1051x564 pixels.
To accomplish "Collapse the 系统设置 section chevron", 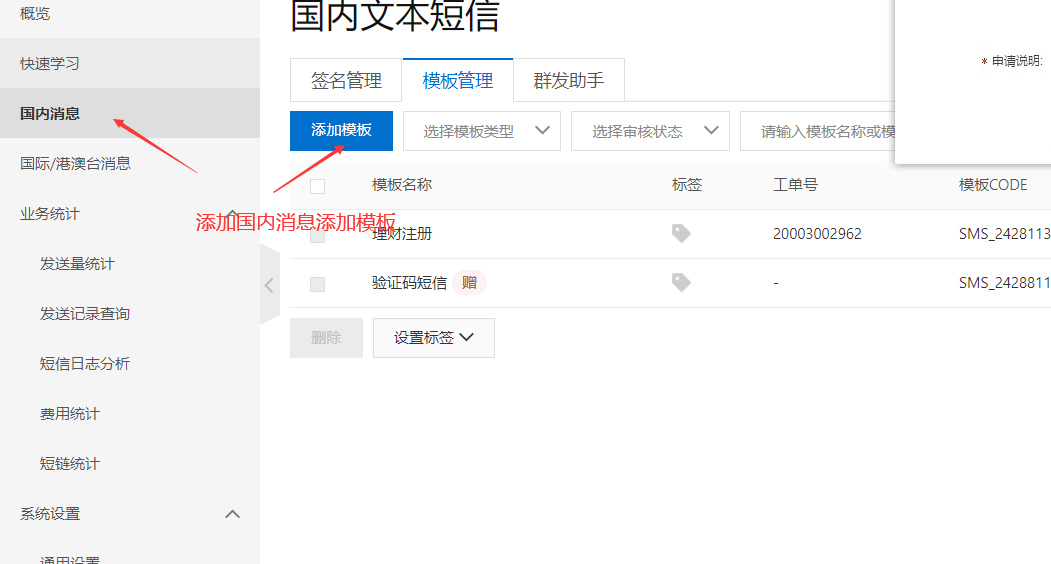I will tap(232, 514).
